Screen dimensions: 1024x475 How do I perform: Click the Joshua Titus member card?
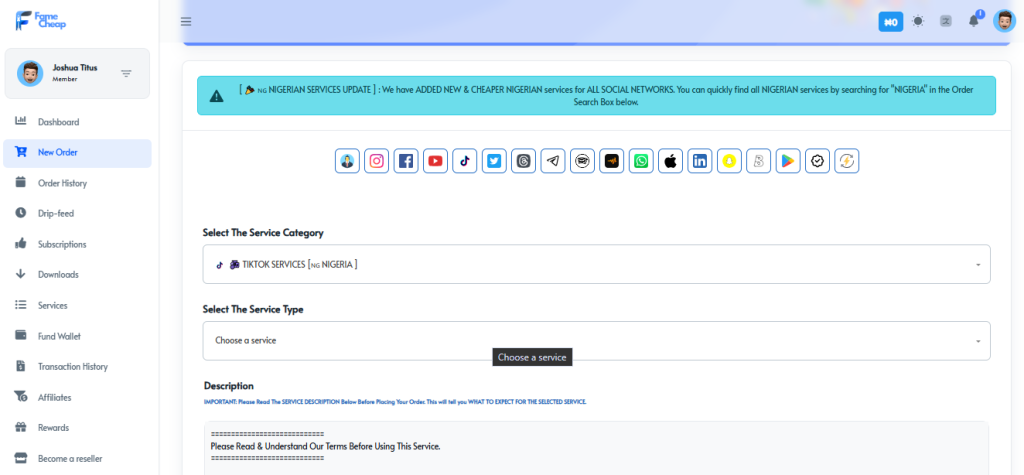point(77,73)
